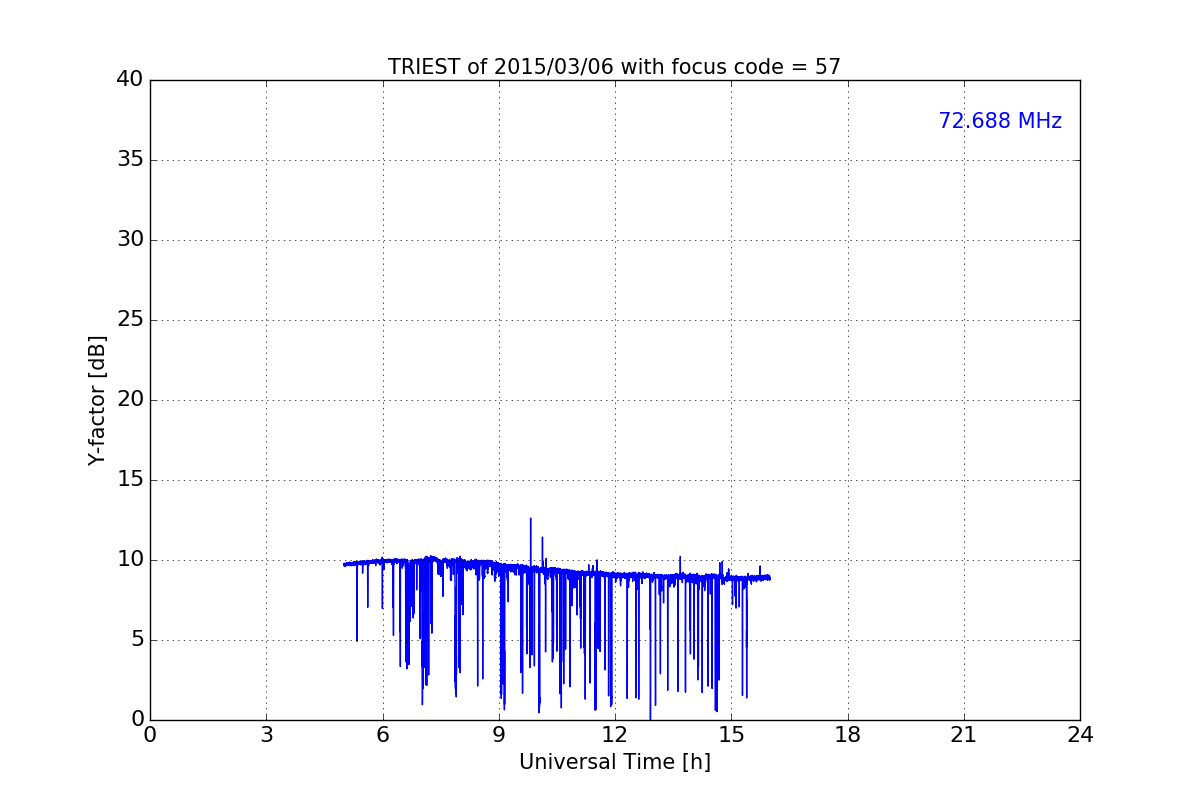Click x-axis tick label 3
This screenshot has width=1200, height=800.
point(266,735)
